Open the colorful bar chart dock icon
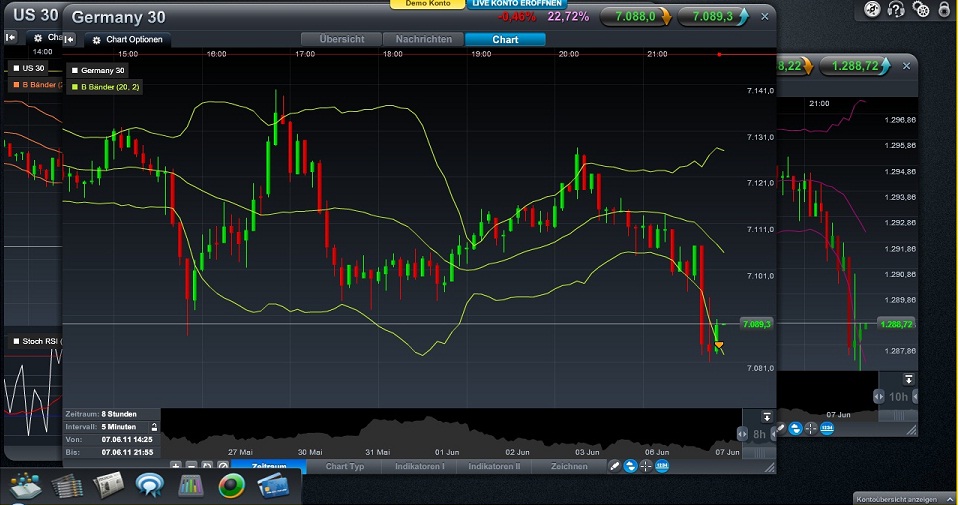 click(190, 486)
